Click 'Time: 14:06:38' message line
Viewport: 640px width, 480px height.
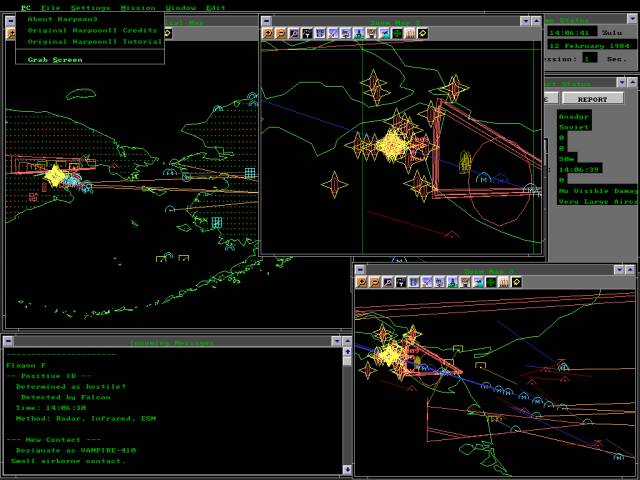point(51,408)
